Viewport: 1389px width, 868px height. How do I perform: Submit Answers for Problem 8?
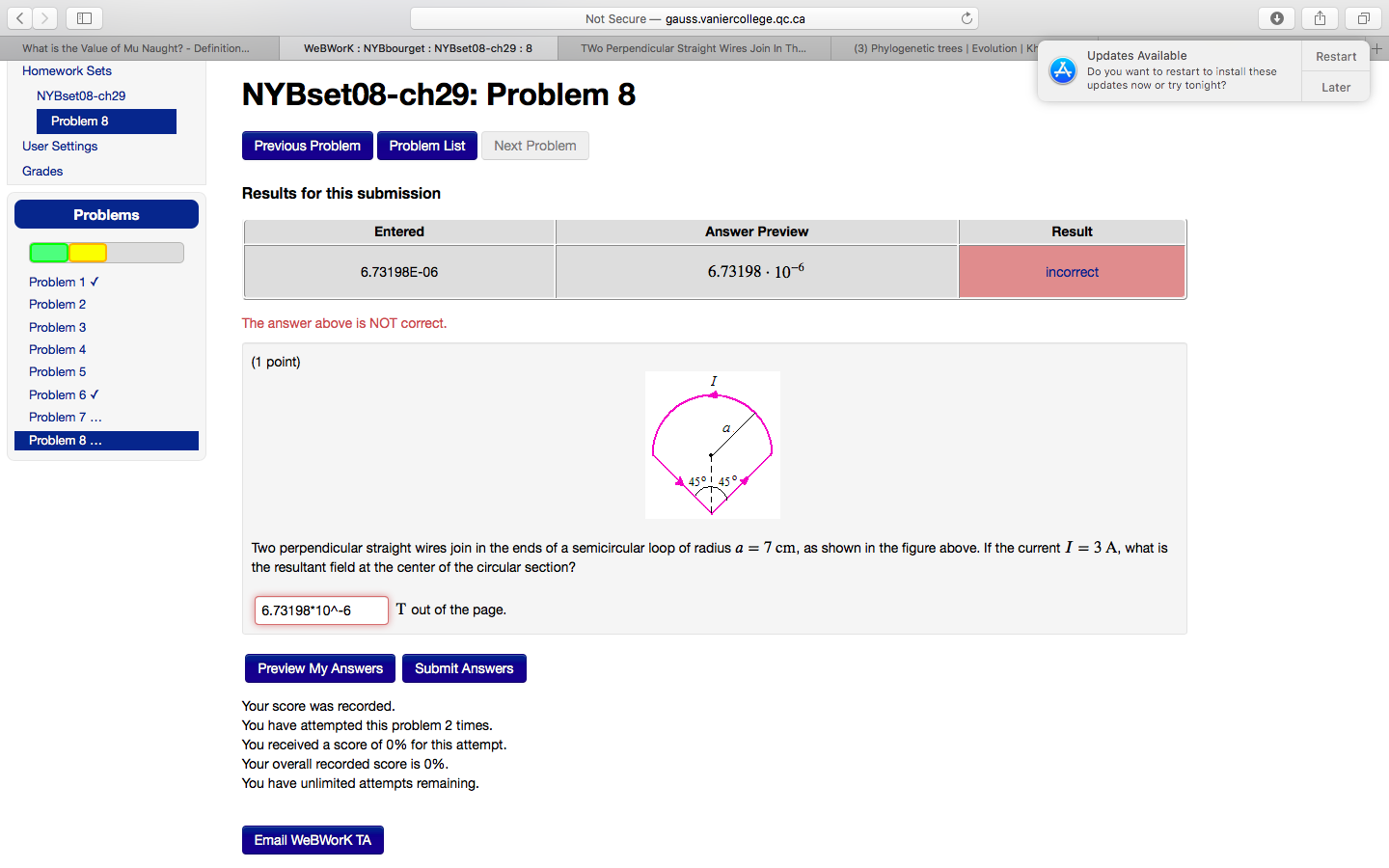click(464, 667)
